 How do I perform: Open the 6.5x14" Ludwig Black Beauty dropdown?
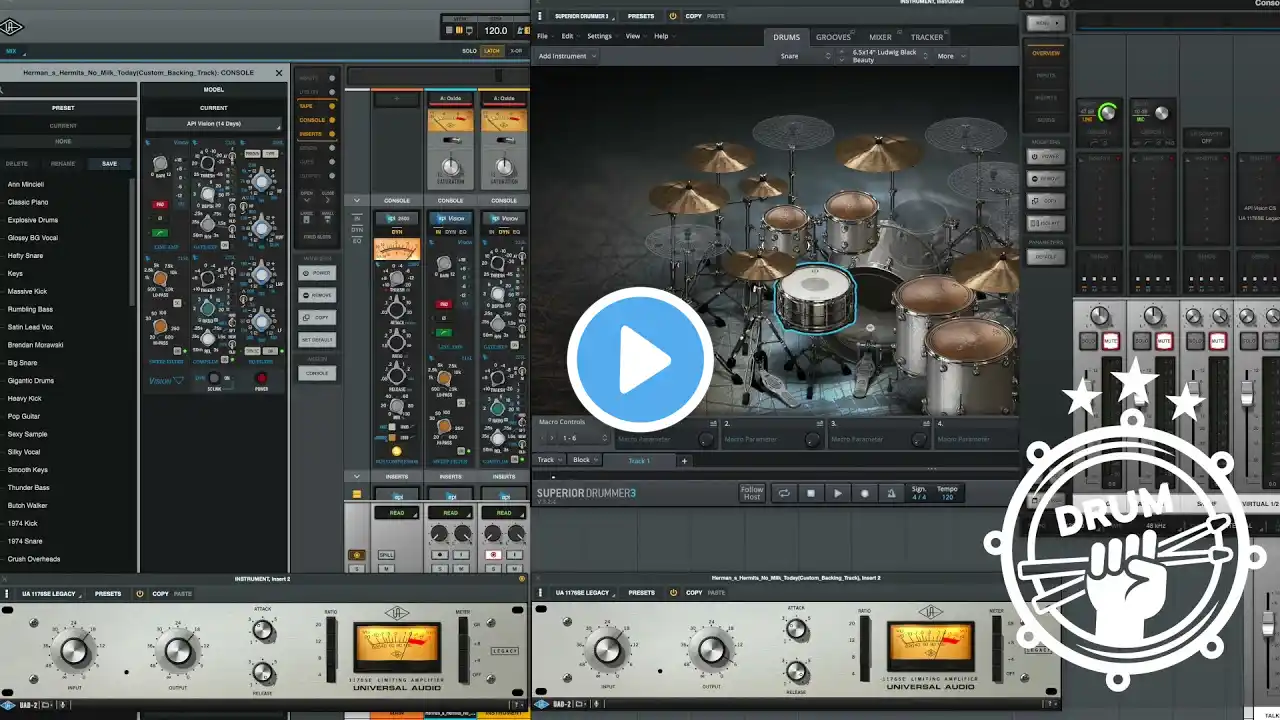pos(884,56)
